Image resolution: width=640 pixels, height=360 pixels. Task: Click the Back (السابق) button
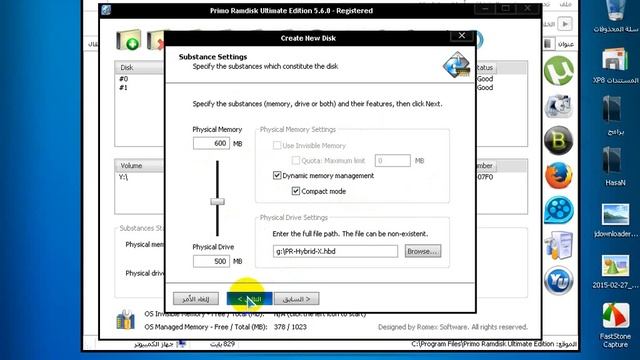point(297,299)
